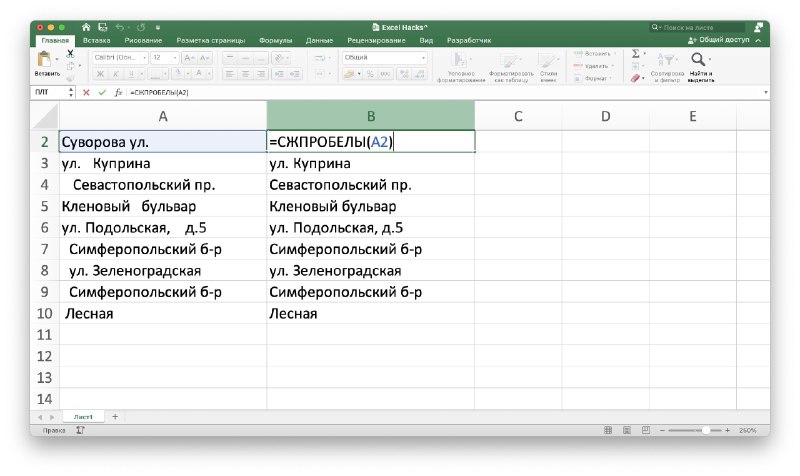Click the Copy icon below the scissors
This screenshot has height=476, width=800.
pos(70,66)
